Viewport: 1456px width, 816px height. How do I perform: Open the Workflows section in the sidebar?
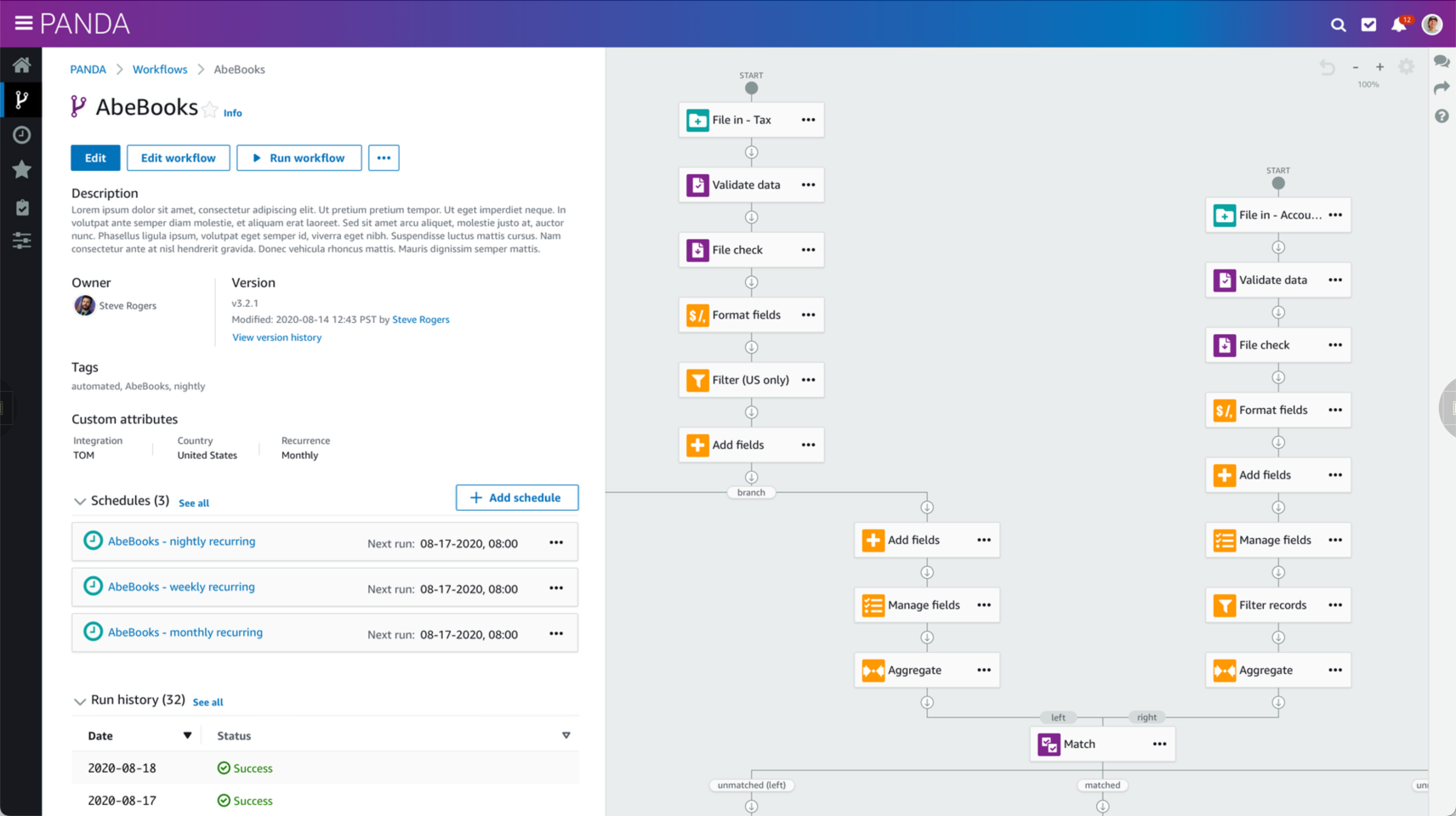[21, 99]
